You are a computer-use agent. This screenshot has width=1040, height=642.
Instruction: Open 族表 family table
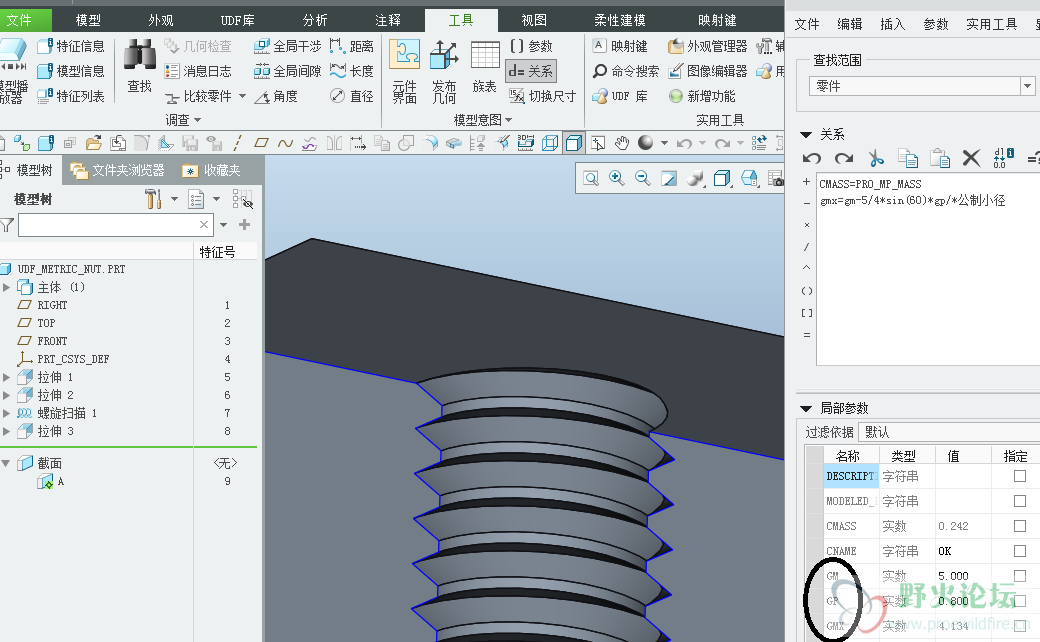point(485,66)
